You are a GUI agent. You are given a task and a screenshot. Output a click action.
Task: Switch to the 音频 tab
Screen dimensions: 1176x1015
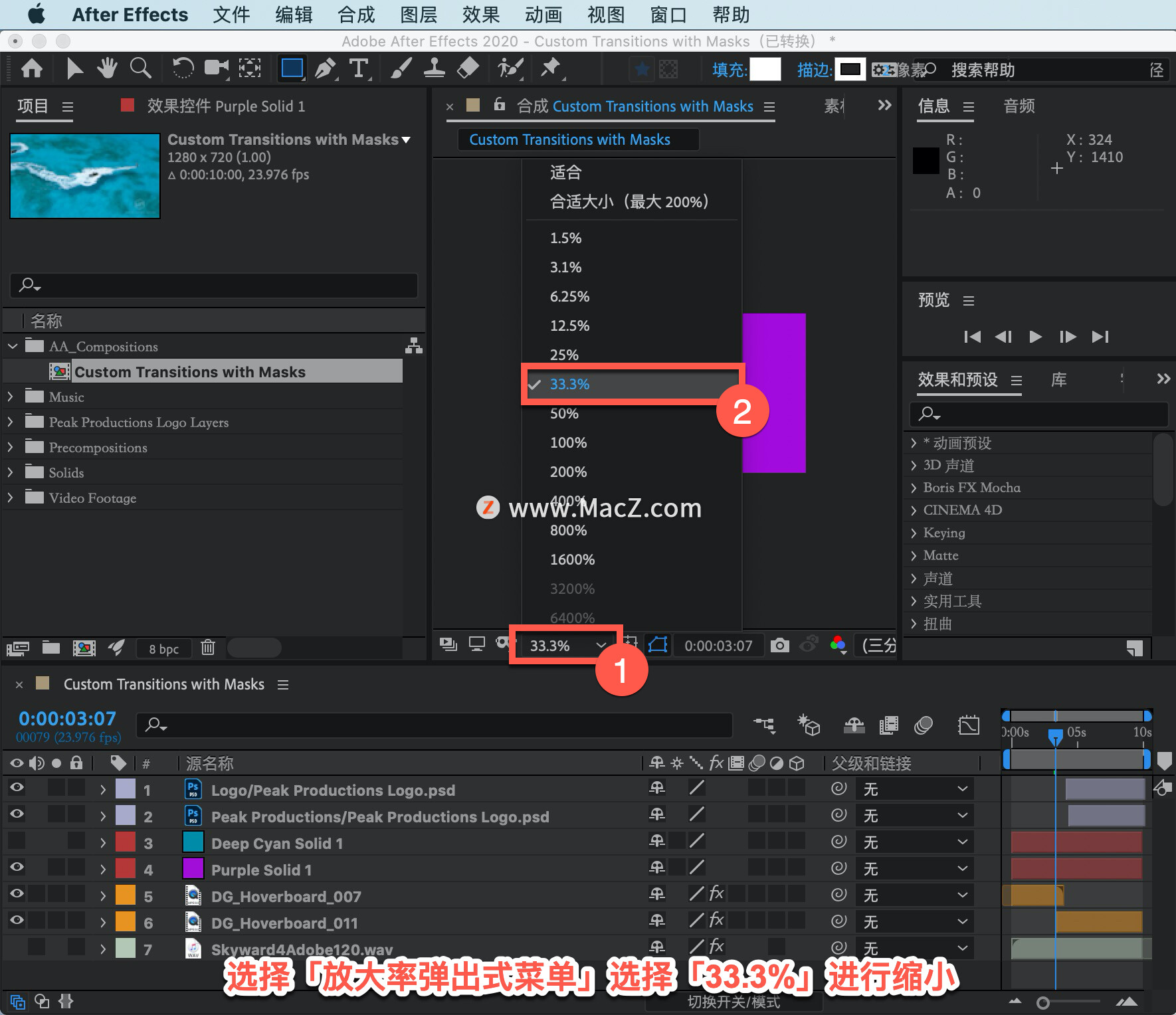coord(1019,106)
